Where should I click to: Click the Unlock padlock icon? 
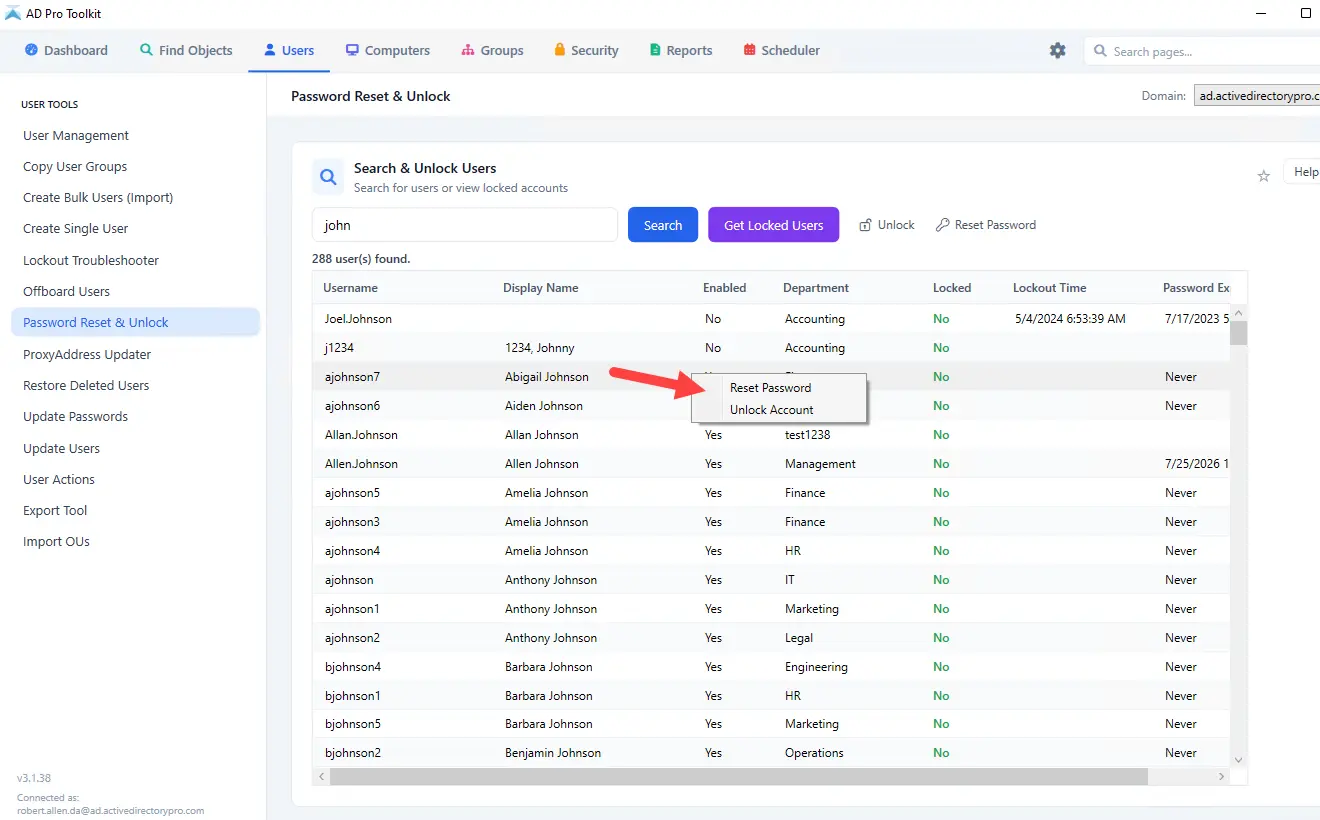click(x=865, y=225)
